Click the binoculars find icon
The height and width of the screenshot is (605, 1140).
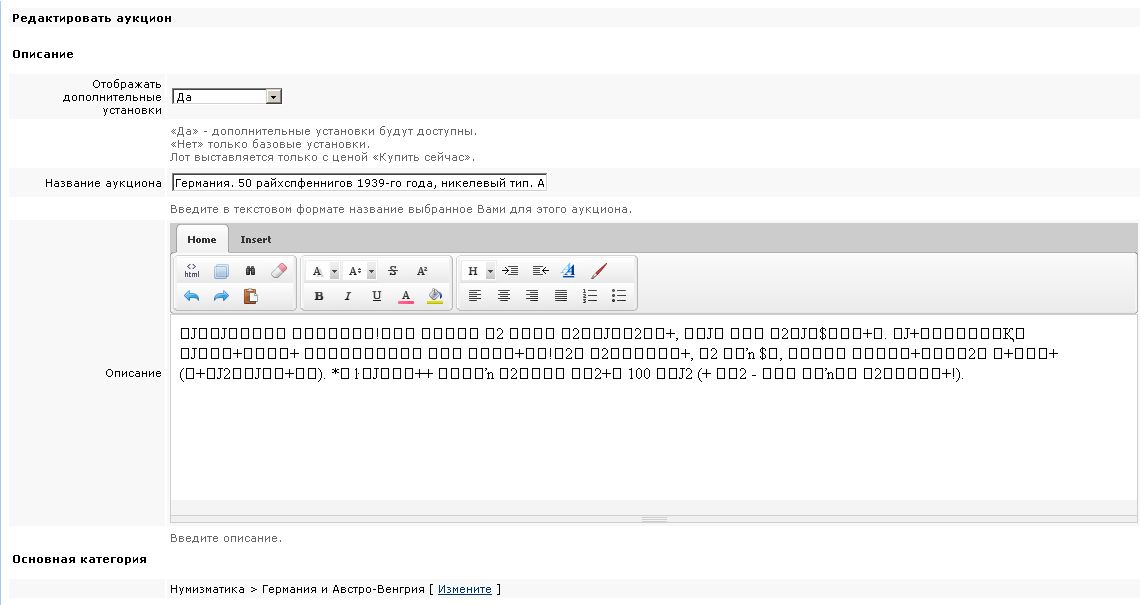(x=250, y=271)
